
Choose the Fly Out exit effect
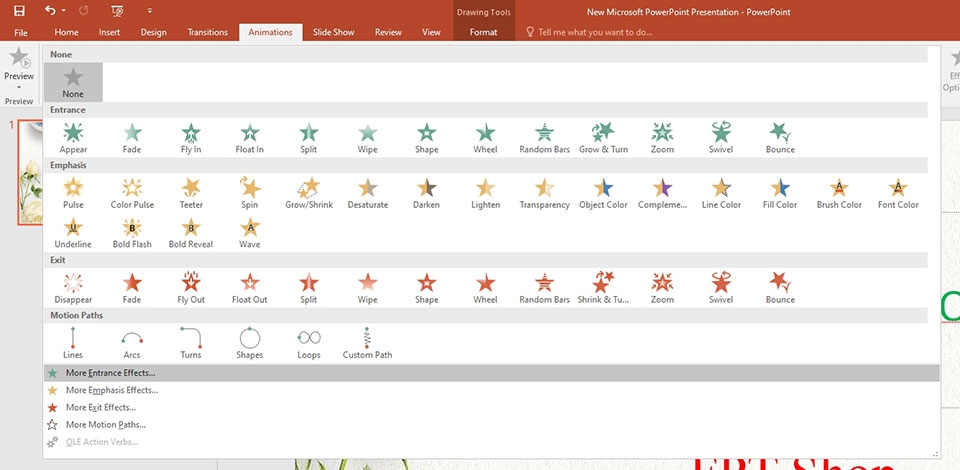click(191, 286)
